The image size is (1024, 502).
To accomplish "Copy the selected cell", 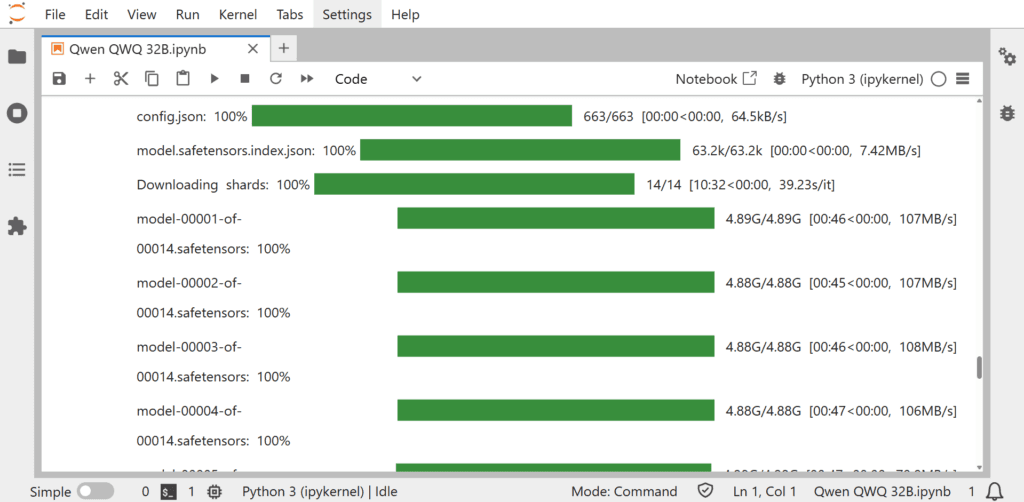I will point(152,79).
